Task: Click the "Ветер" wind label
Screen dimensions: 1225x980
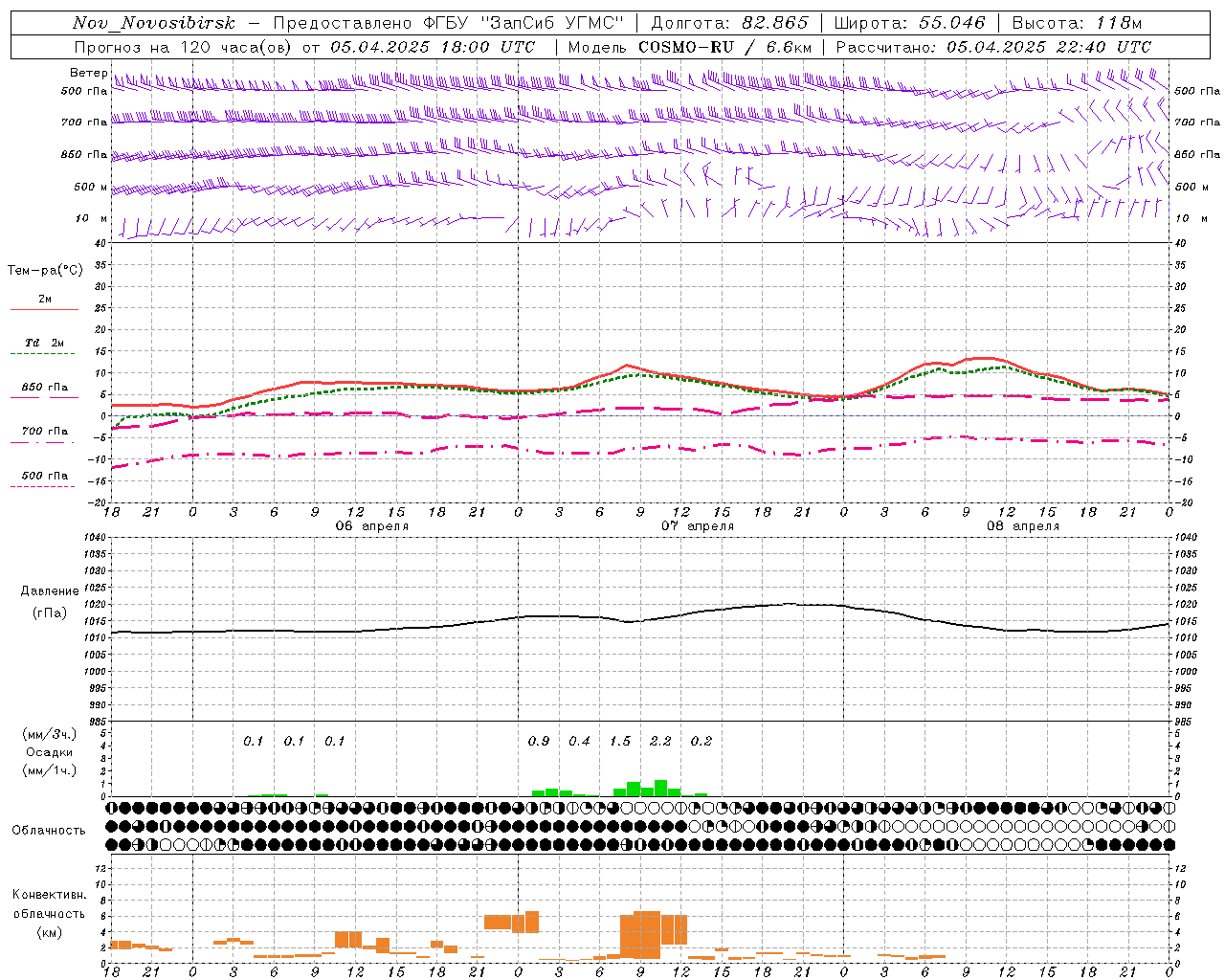Action: 89,73
